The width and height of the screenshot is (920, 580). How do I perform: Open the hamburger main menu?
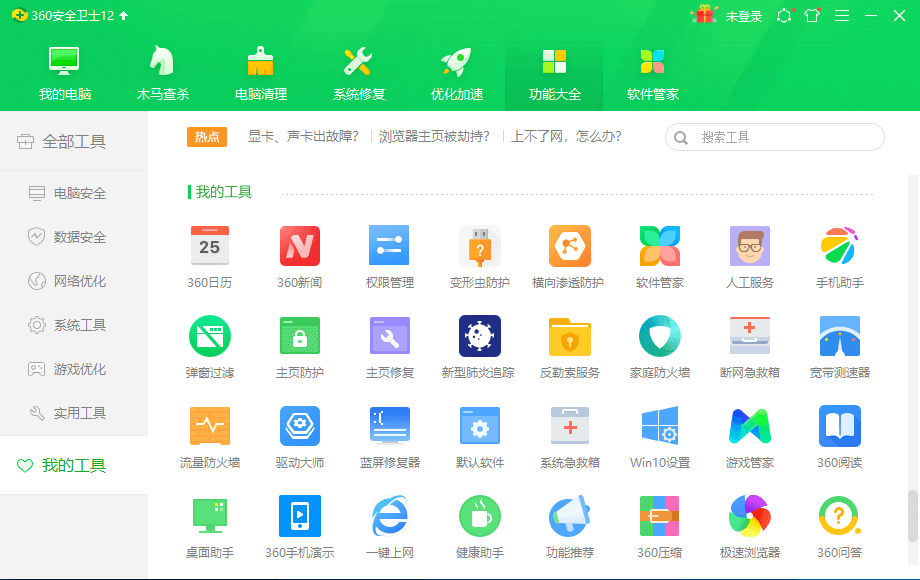click(842, 15)
